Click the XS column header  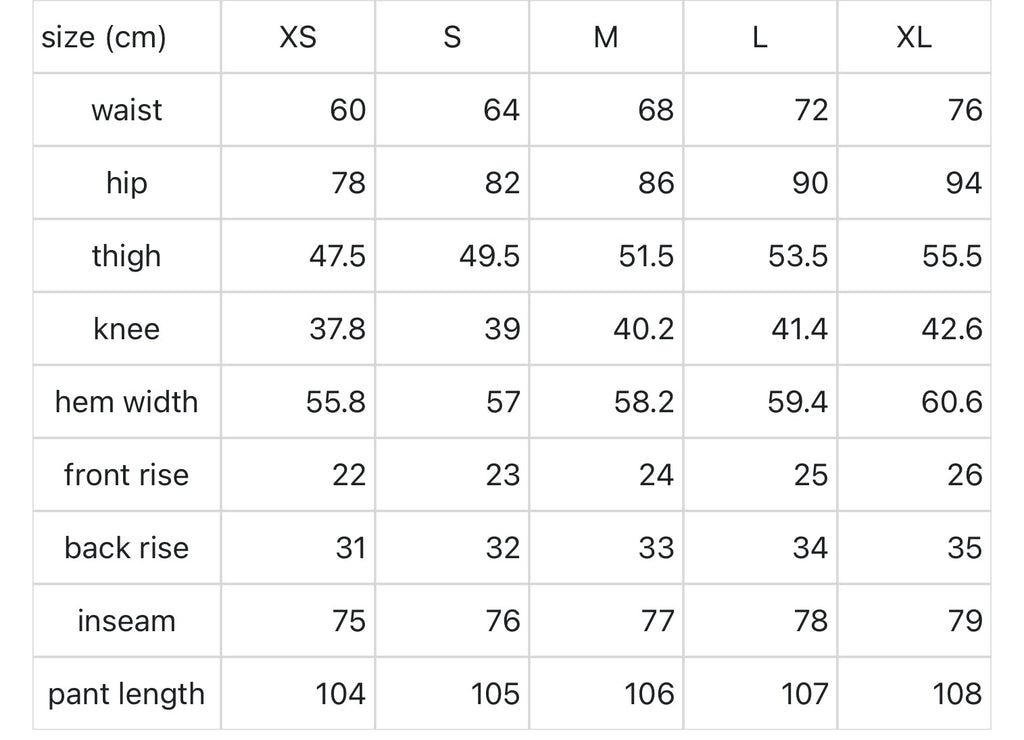297,38
